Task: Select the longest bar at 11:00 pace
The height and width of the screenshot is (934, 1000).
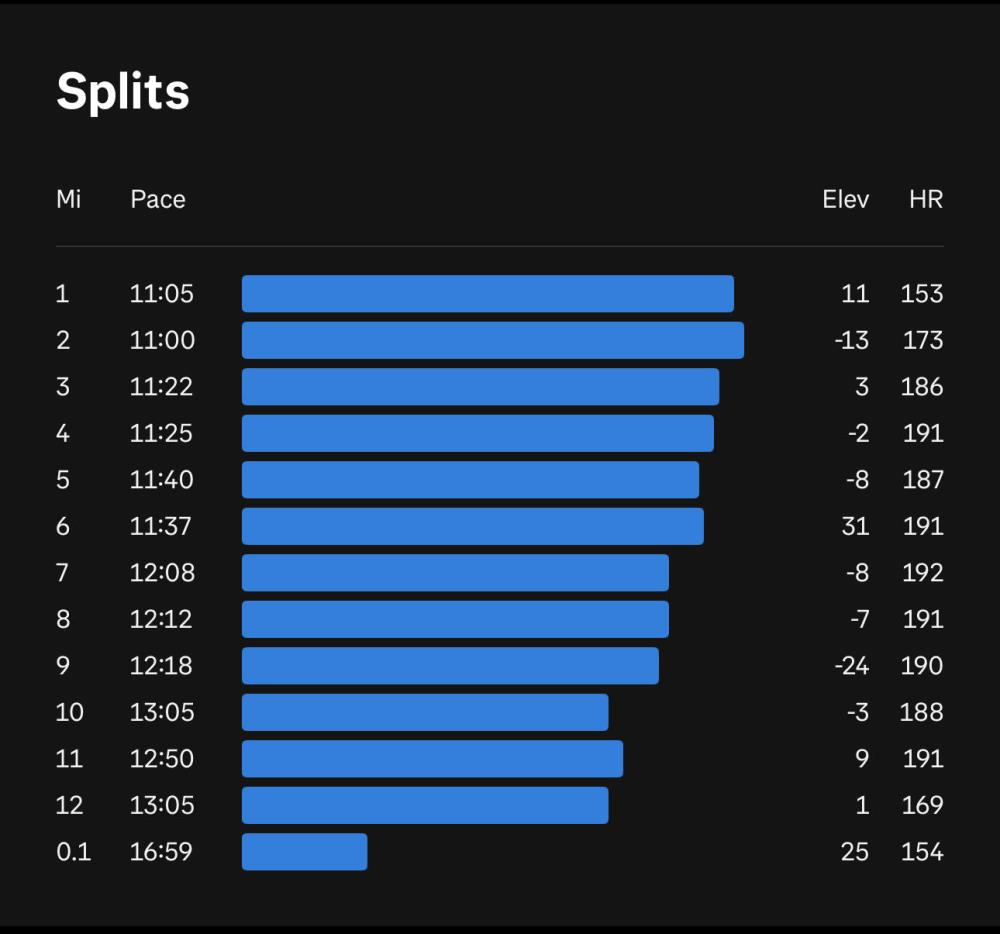Action: click(x=492, y=340)
